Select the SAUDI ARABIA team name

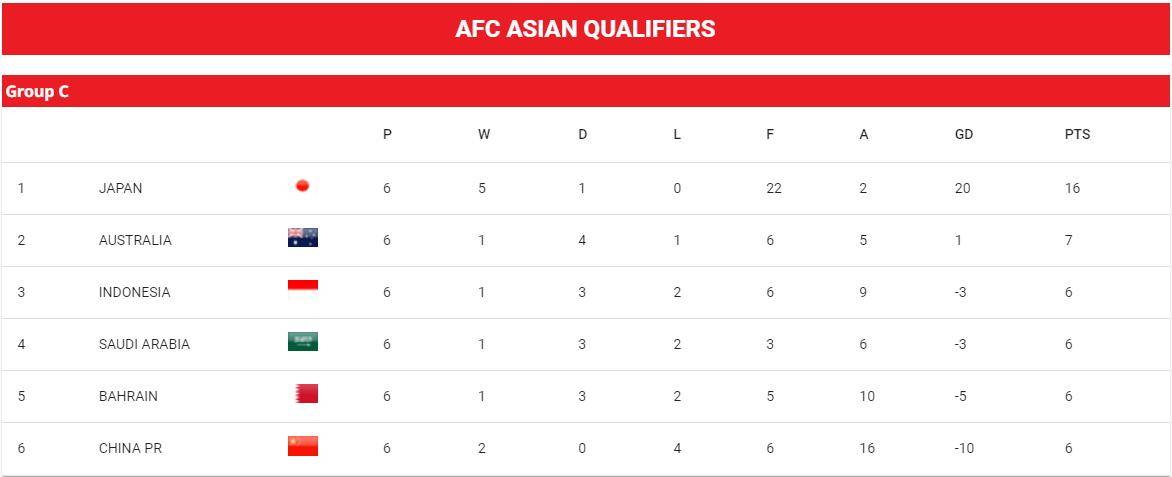click(144, 344)
